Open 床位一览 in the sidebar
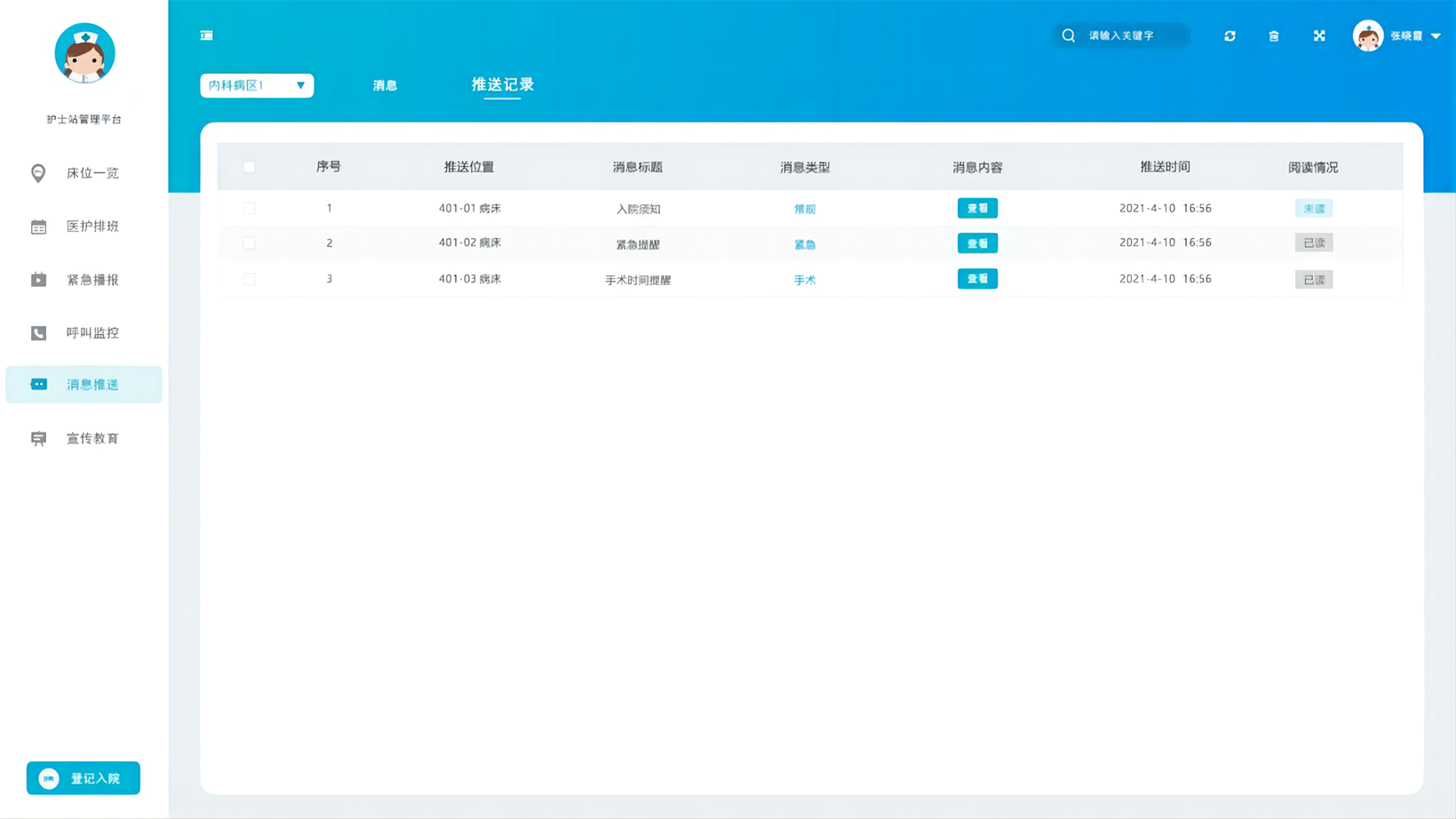Screen dimensions: 1456x819 [84, 172]
